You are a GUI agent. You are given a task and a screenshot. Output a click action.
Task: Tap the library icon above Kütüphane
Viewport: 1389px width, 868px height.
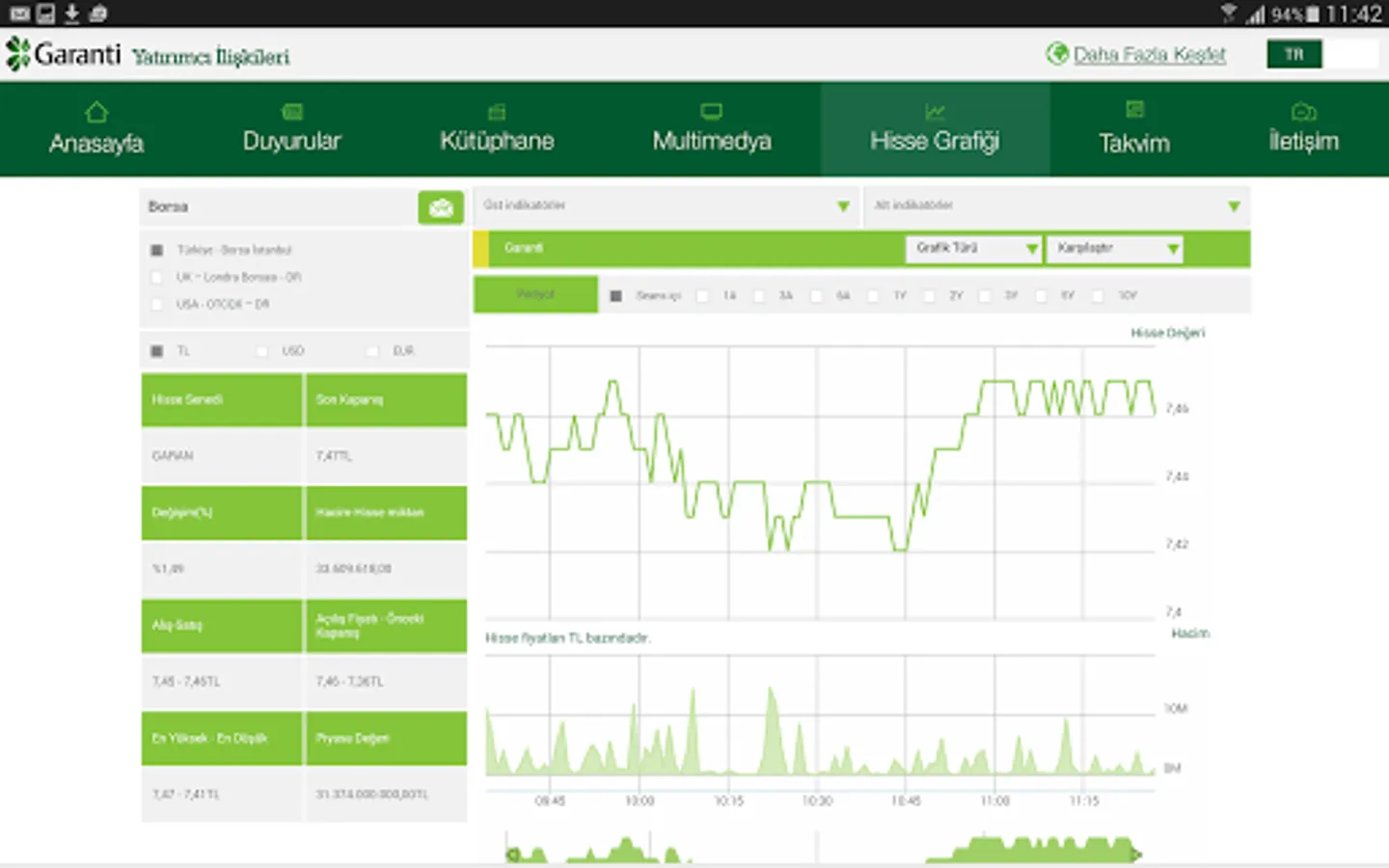click(x=497, y=113)
